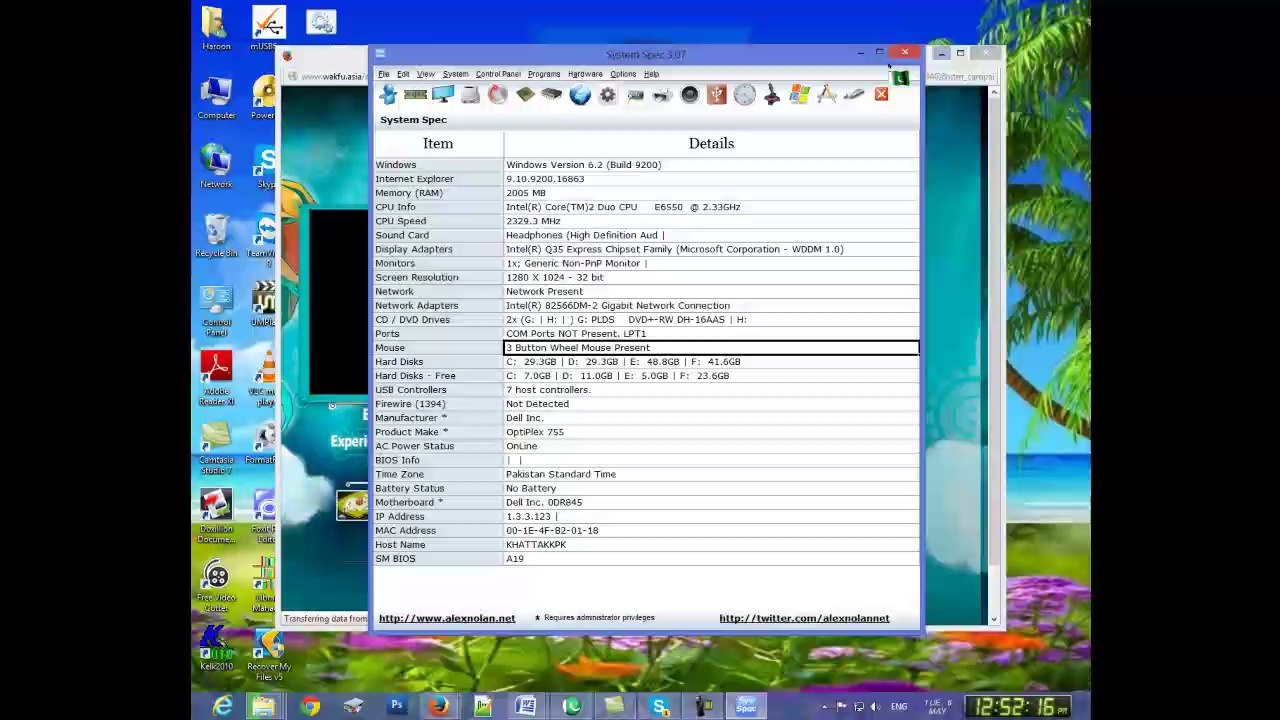
Task: Open the View menu
Action: 426,74
